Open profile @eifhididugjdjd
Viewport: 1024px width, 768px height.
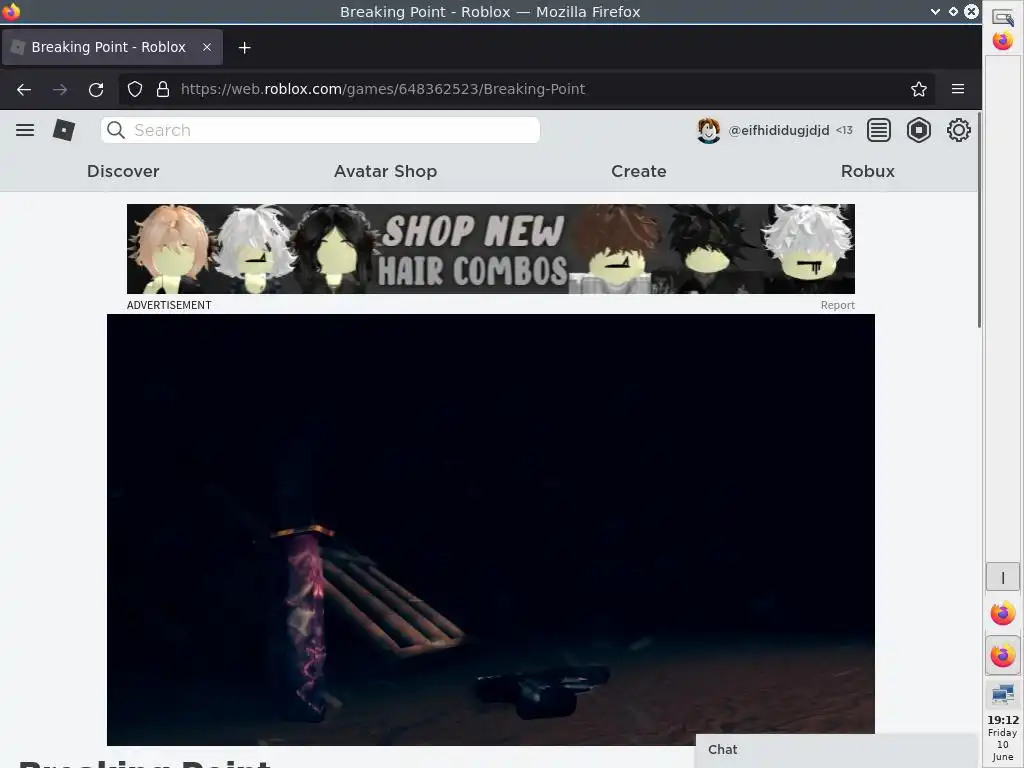(778, 131)
